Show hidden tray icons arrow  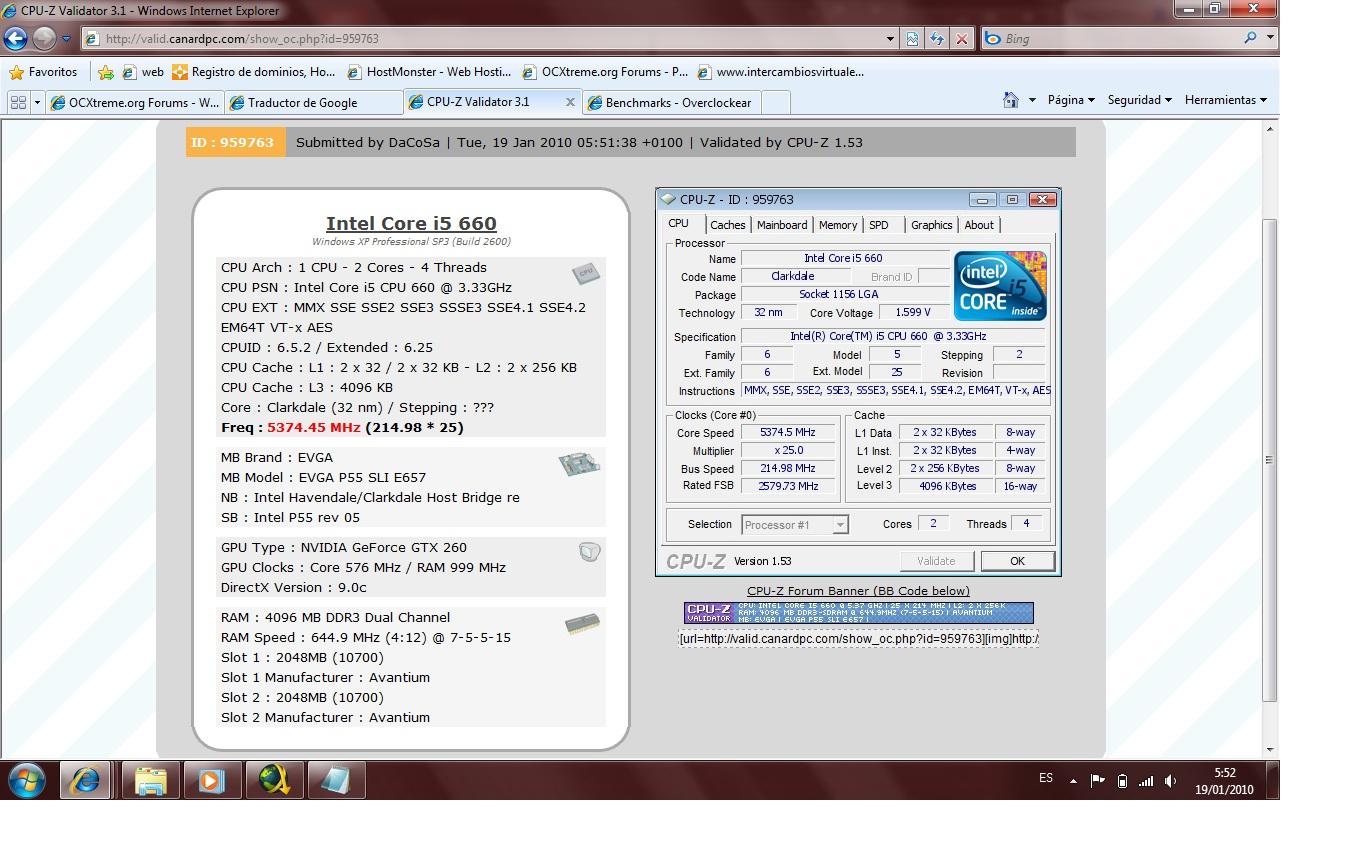(1073, 781)
